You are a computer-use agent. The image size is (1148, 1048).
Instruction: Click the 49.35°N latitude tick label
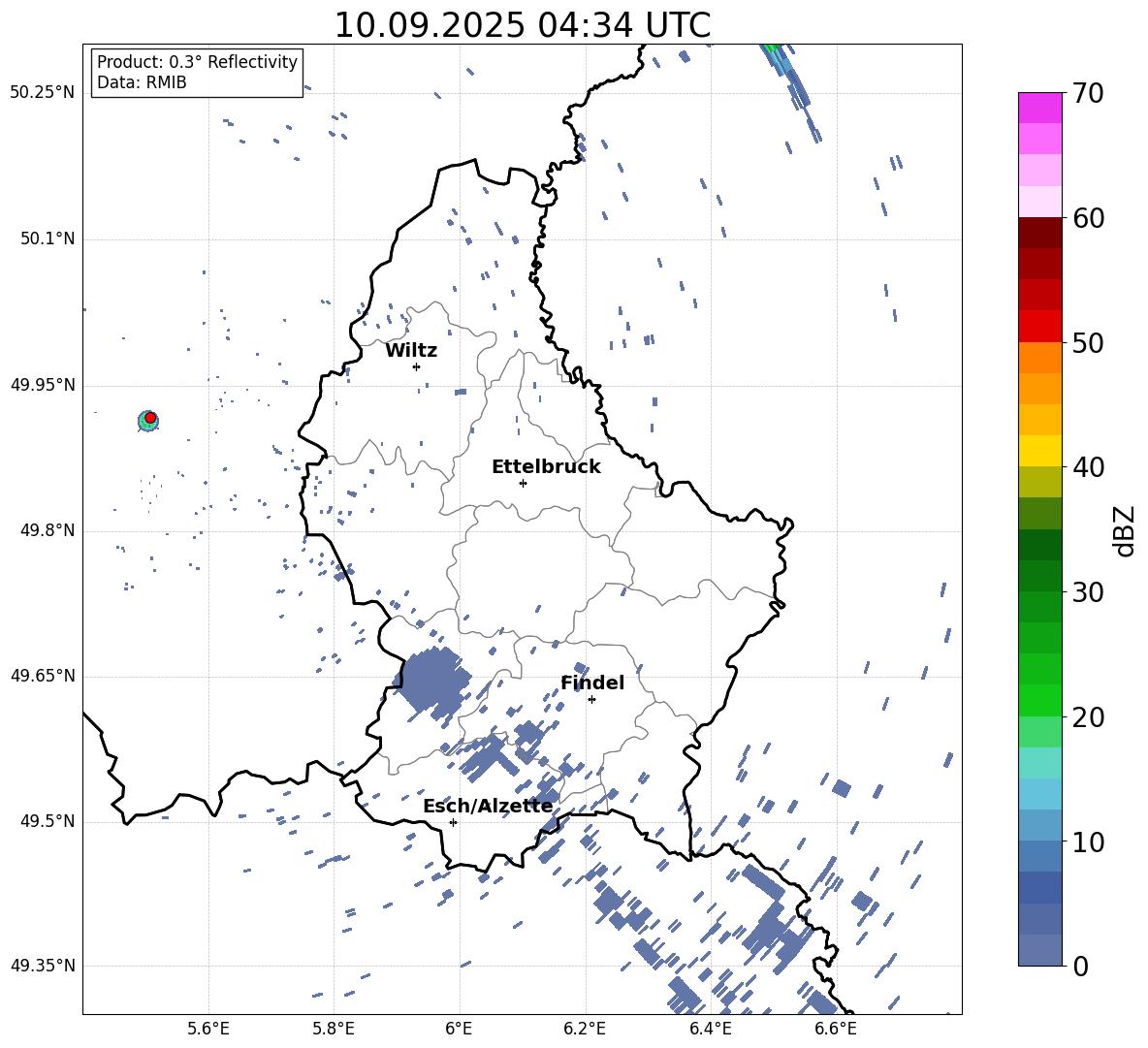[42, 966]
